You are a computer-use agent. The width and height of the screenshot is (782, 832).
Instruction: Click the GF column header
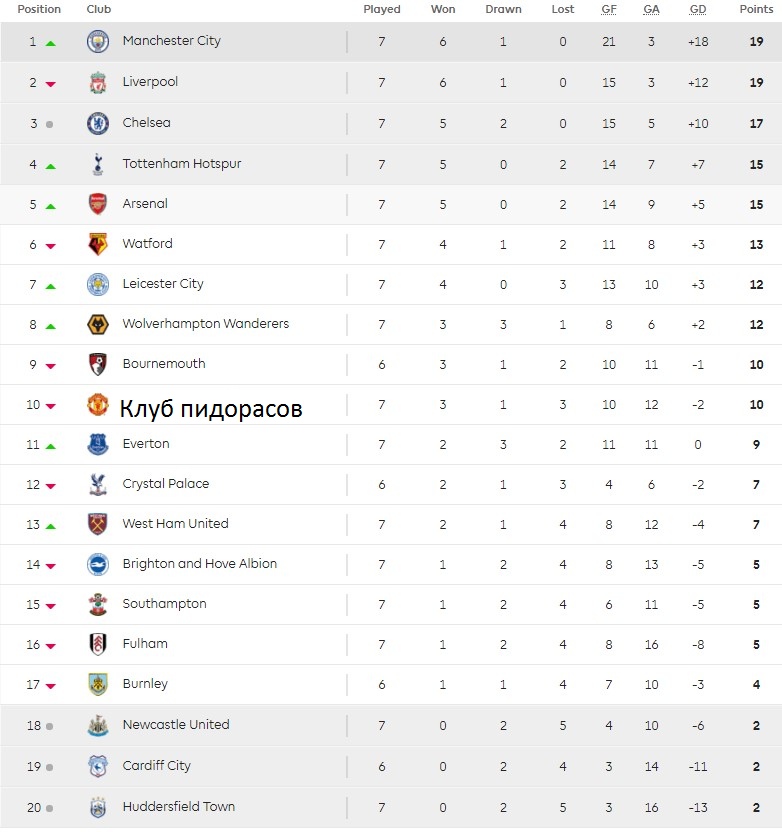[609, 9]
